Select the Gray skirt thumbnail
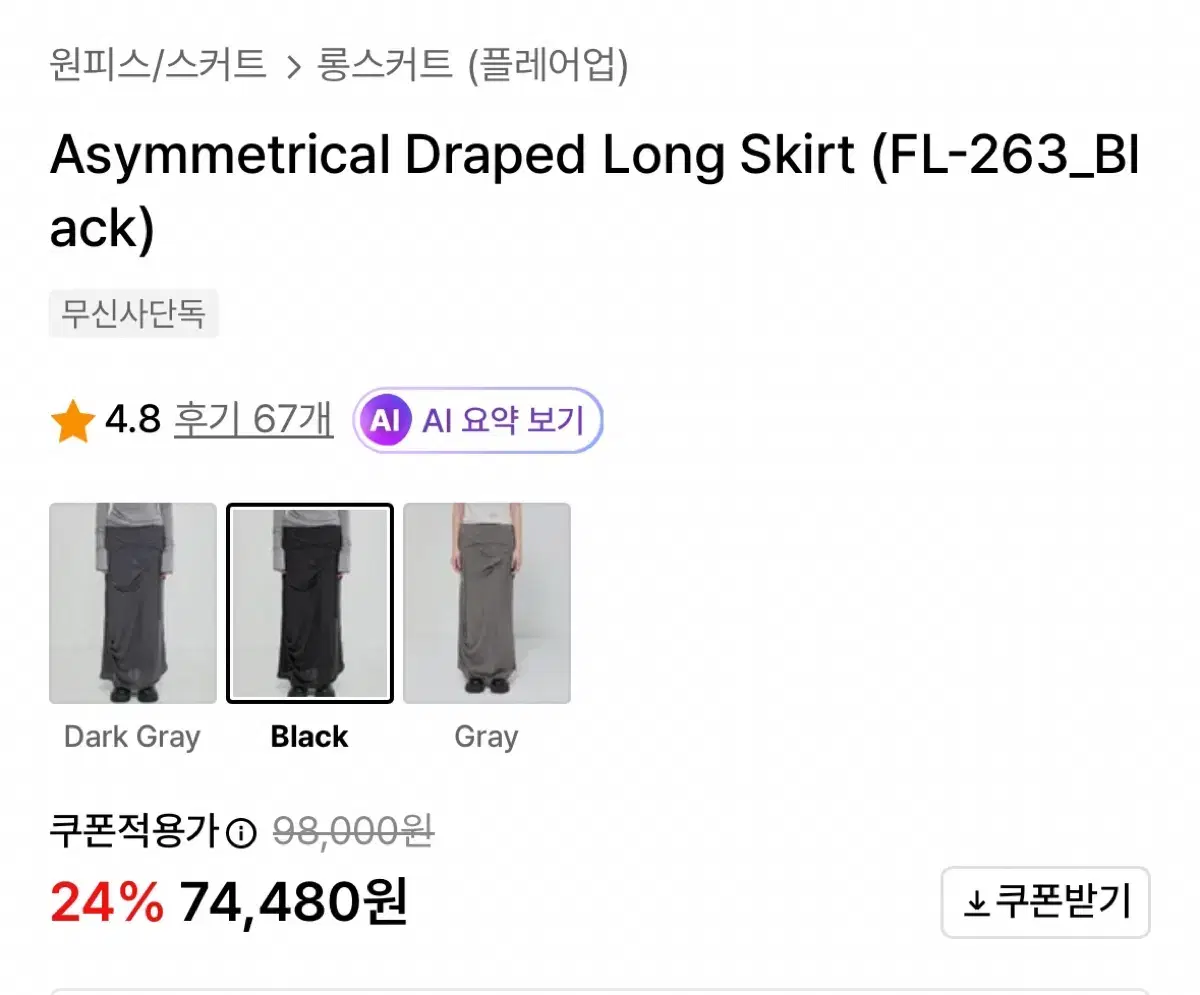The height and width of the screenshot is (995, 1200). coord(487,603)
